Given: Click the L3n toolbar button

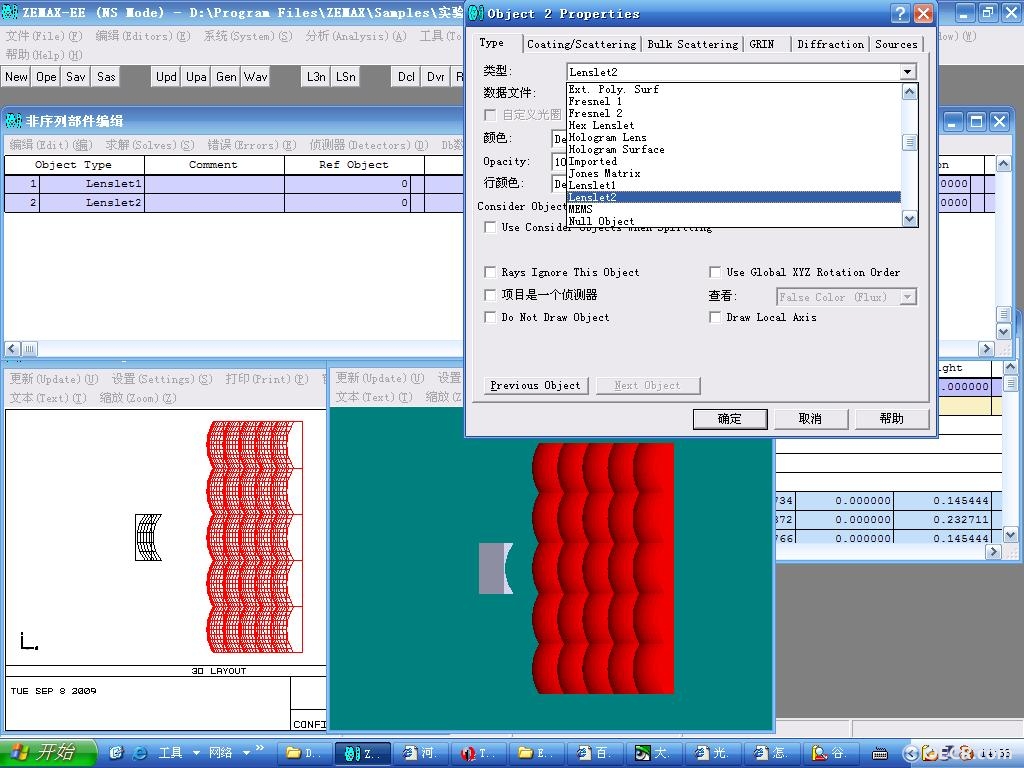Looking at the screenshot, I should pyautogui.click(x=316, y=76).
